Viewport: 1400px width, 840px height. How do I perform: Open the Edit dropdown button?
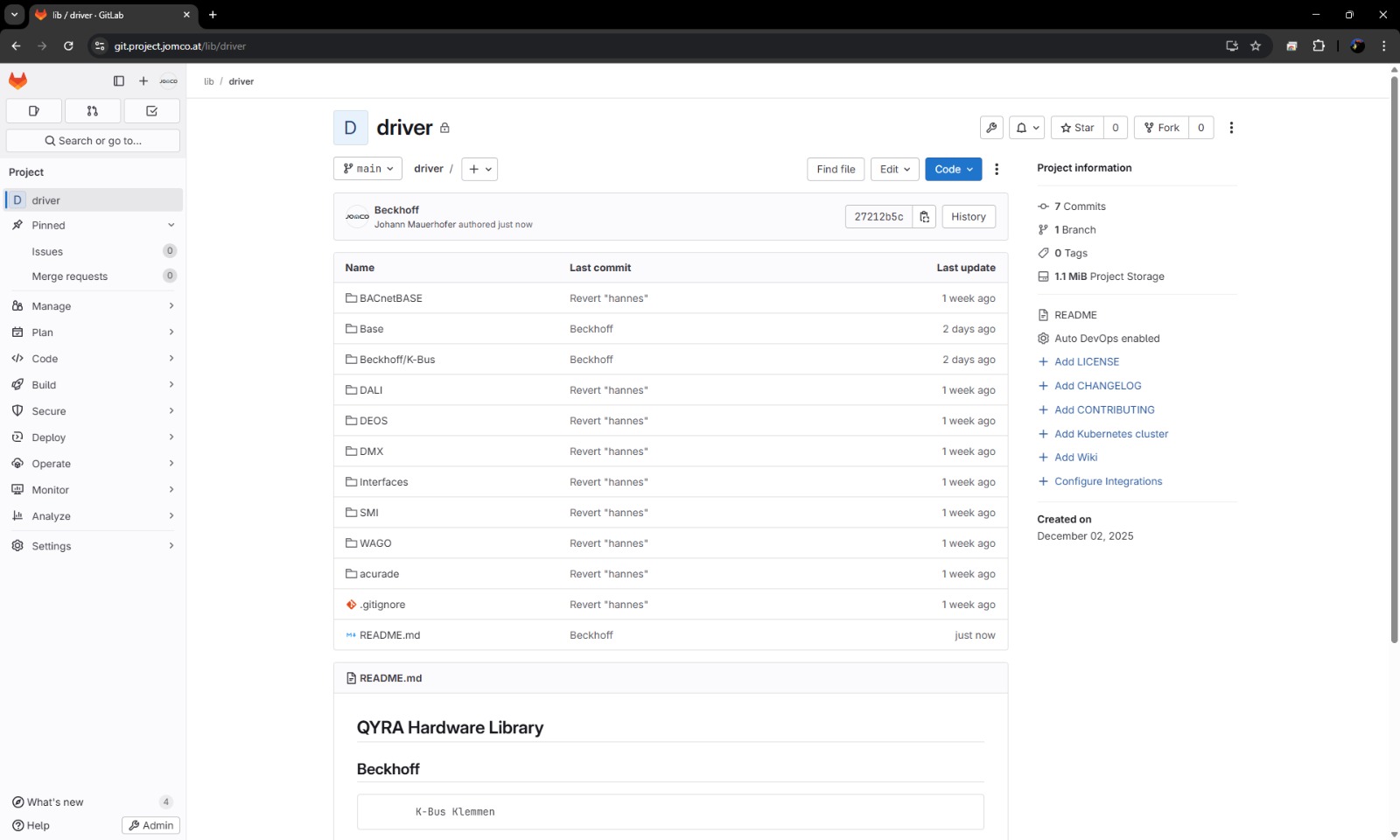(x=894, y=170)
